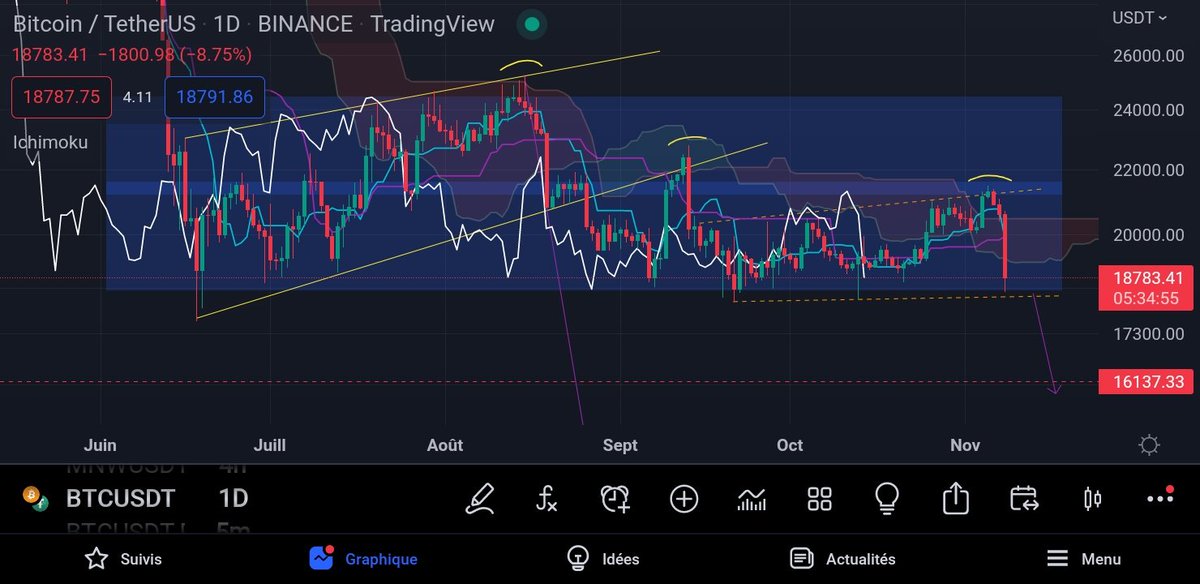Open BTCUSDT symbol selector

120,498
